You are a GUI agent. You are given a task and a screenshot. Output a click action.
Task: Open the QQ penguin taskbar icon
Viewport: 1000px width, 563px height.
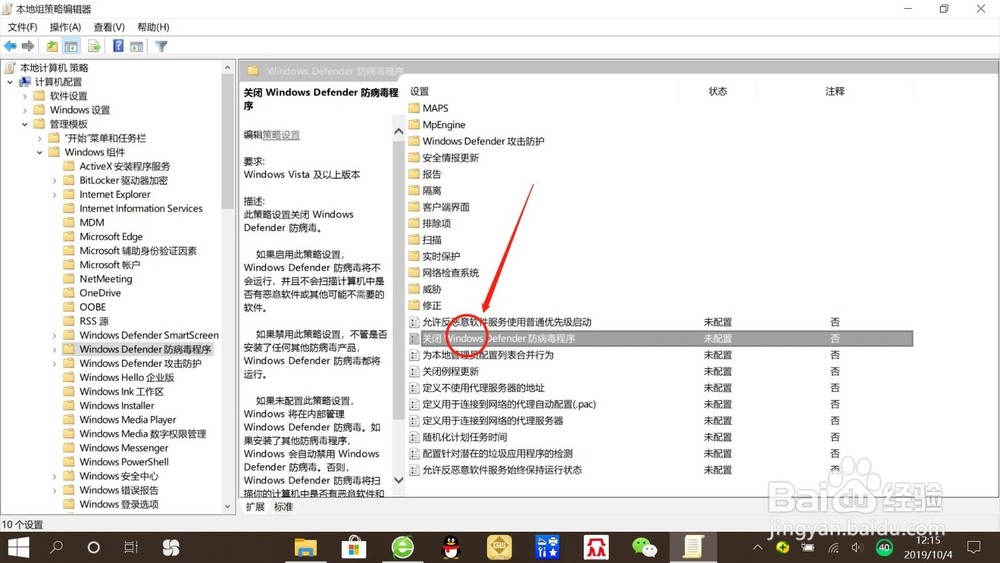pyautogui.click(x=451, y=547)
